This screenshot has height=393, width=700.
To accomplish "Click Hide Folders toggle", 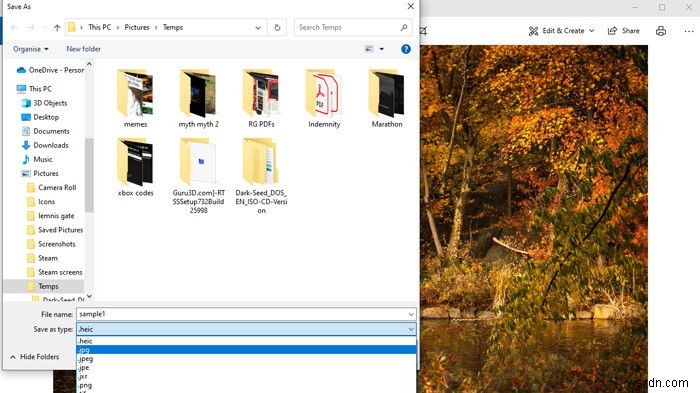I will click(x=35, y=357).
